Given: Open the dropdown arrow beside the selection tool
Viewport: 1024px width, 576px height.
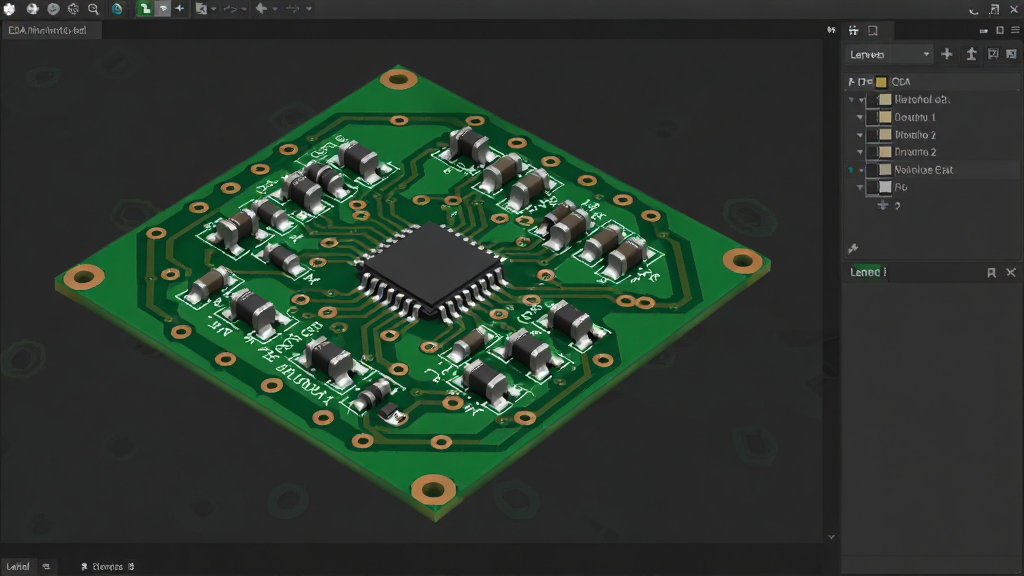Looking at the screenshot, I should pos(214,9).
